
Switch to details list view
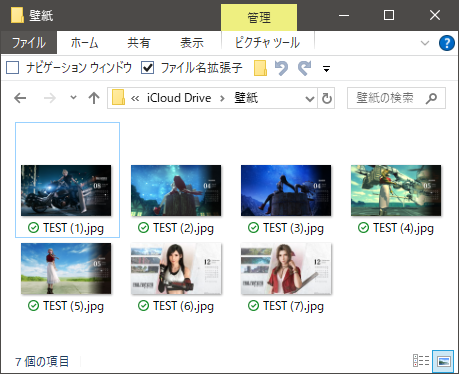click(421, 361)
